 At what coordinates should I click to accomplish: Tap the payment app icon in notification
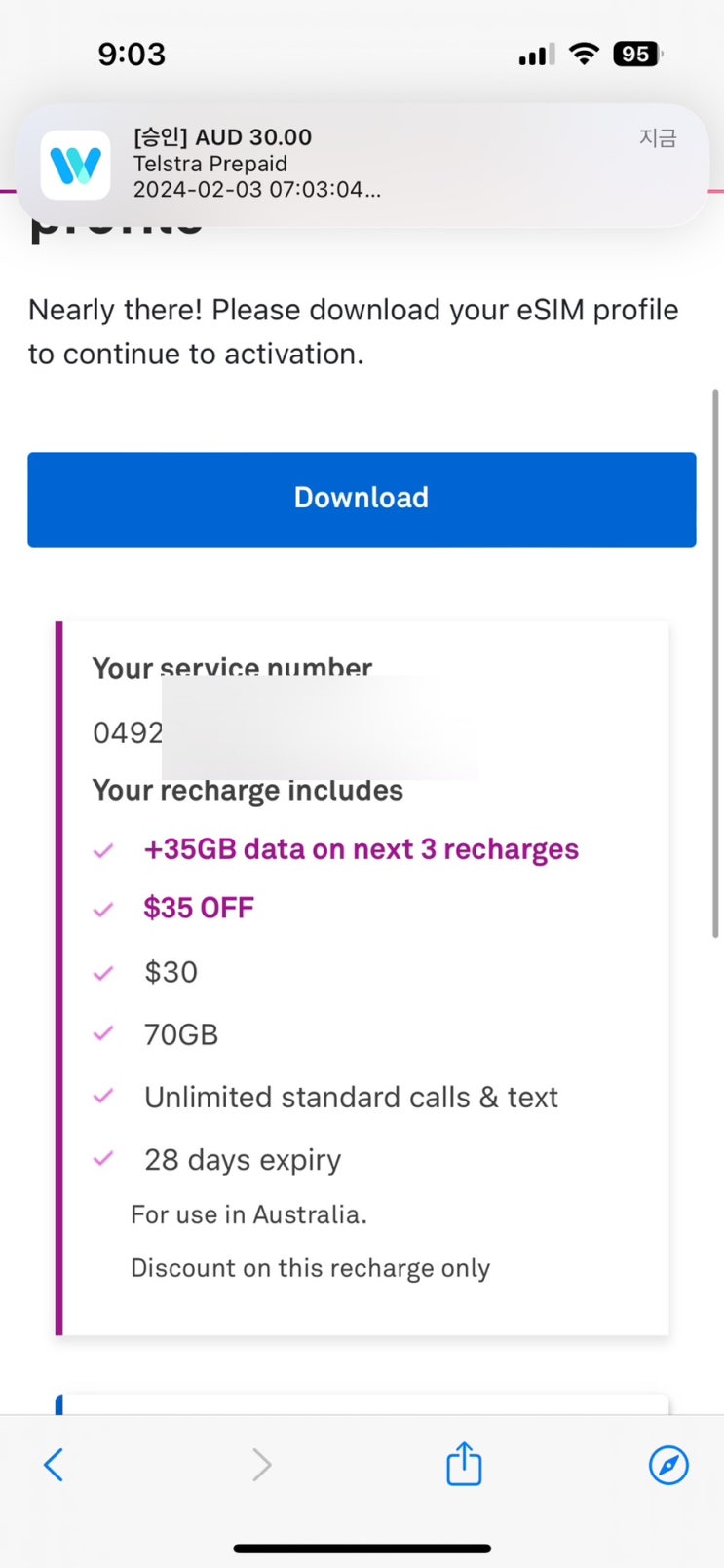[x=75, y=165]
